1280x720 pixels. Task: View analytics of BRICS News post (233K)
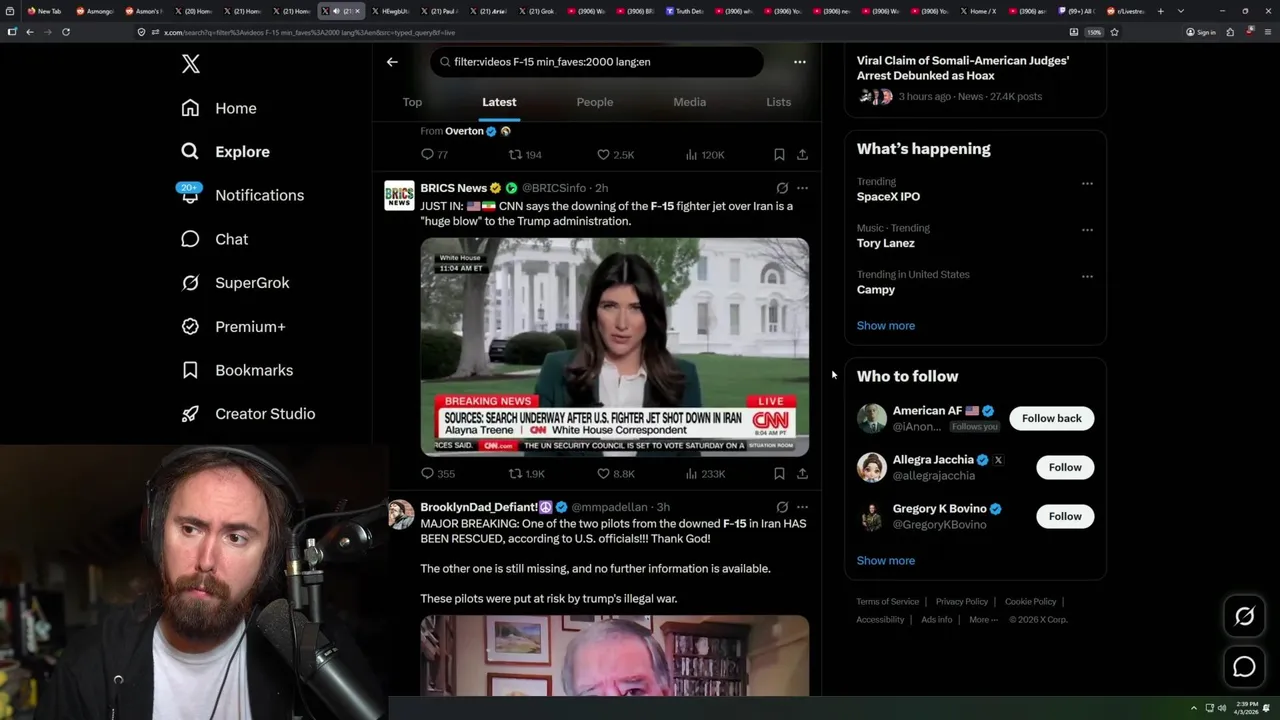coord(705,474)
